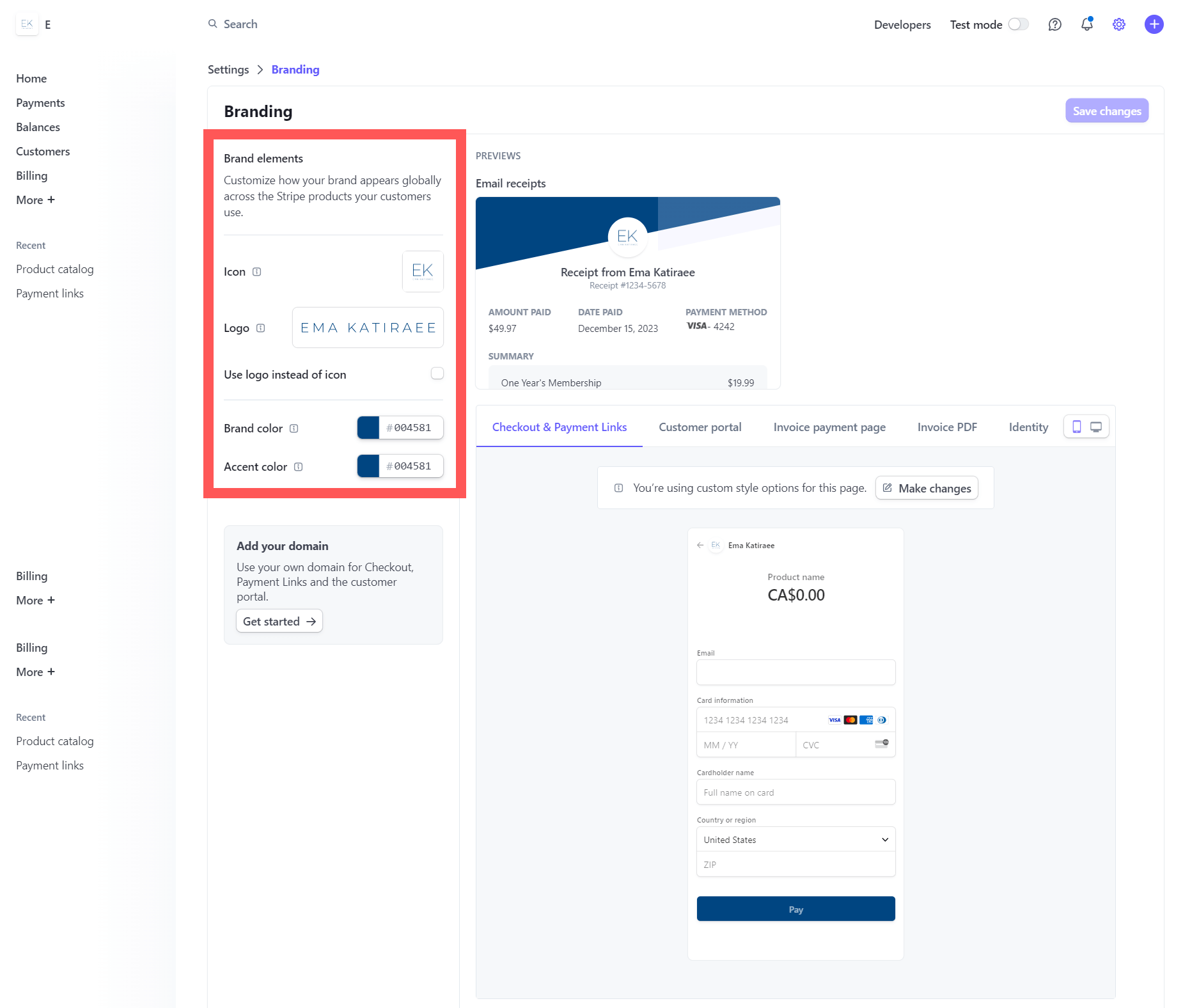Screen dimensions: 1183x1008
Task: Enable 'Use logo instead of icon'
Action: click(437, 374)
